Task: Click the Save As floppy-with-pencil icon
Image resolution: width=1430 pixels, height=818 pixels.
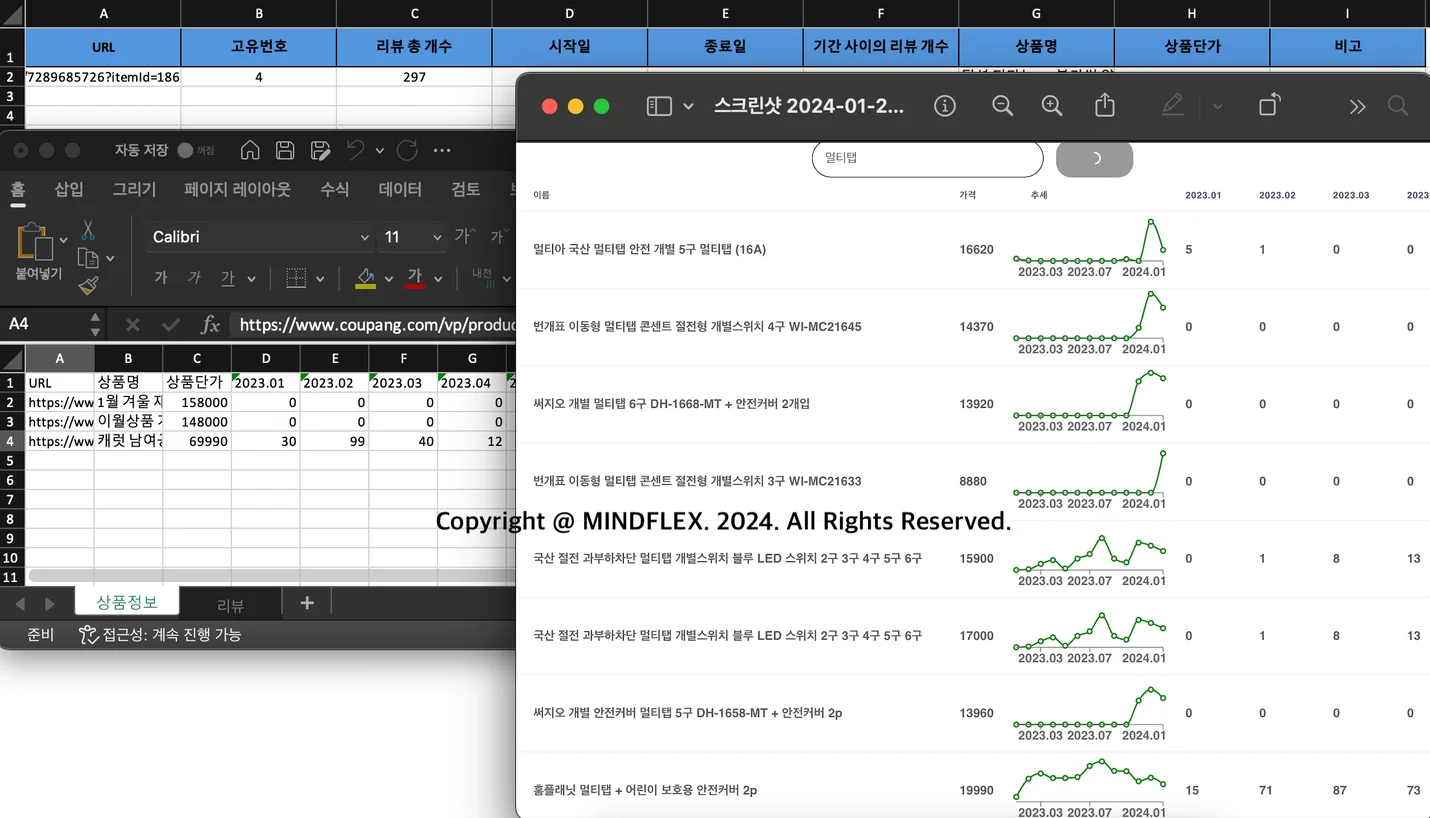Action: pos(320,150)
